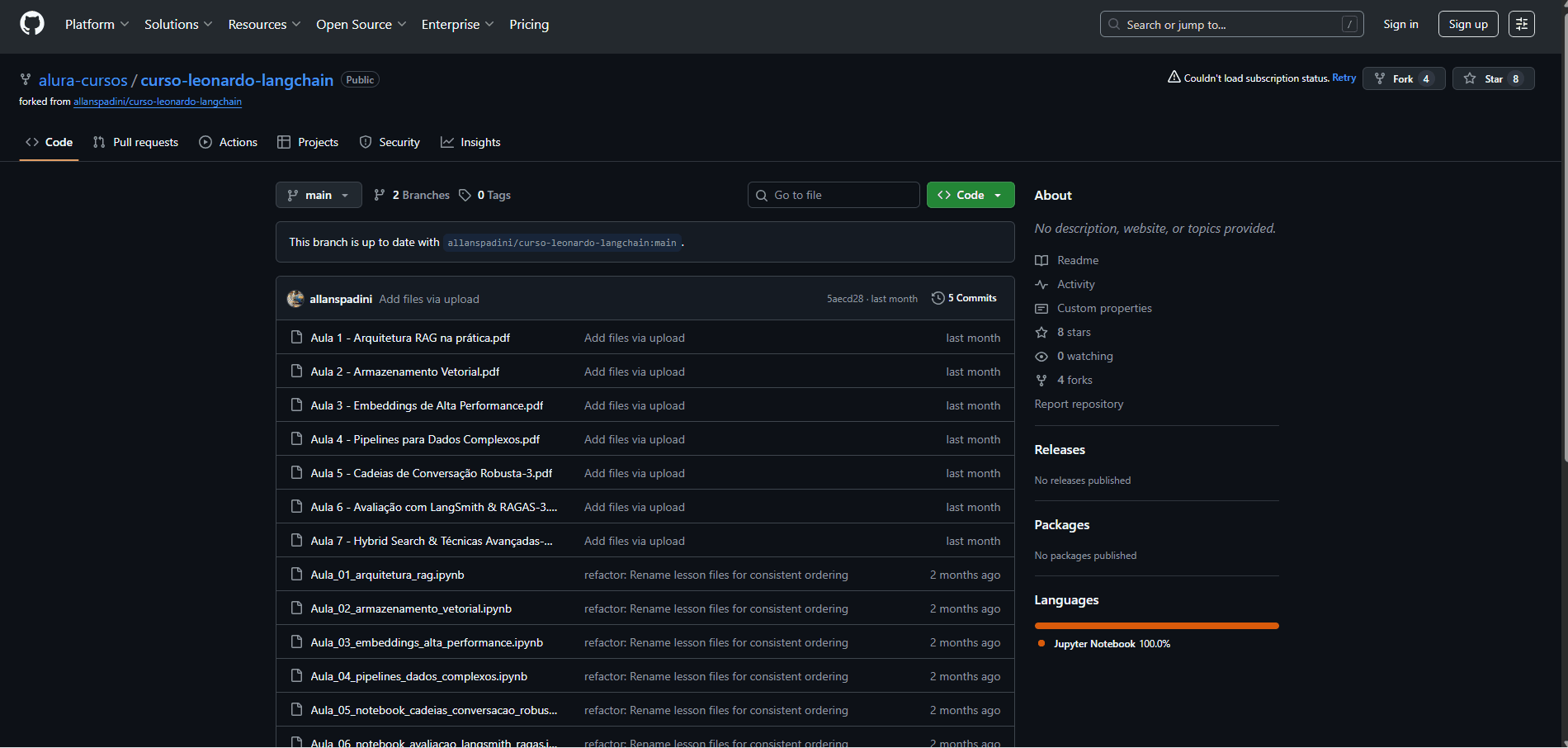
Task: Retry loading subscription status
Action: pyautogui.click(x=1344, y=78)
